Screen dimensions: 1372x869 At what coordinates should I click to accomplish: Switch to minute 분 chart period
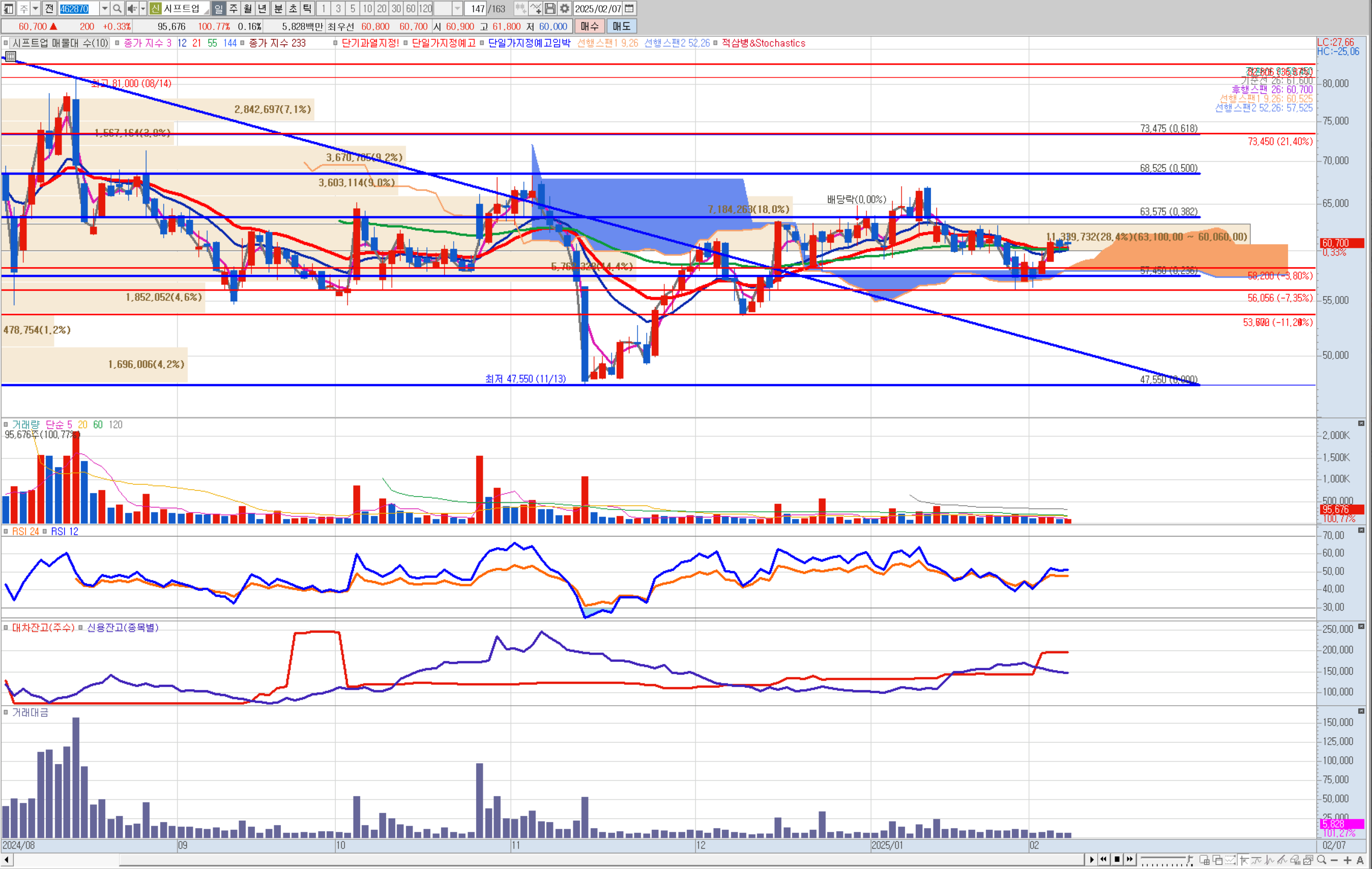[x=278, y=9]
